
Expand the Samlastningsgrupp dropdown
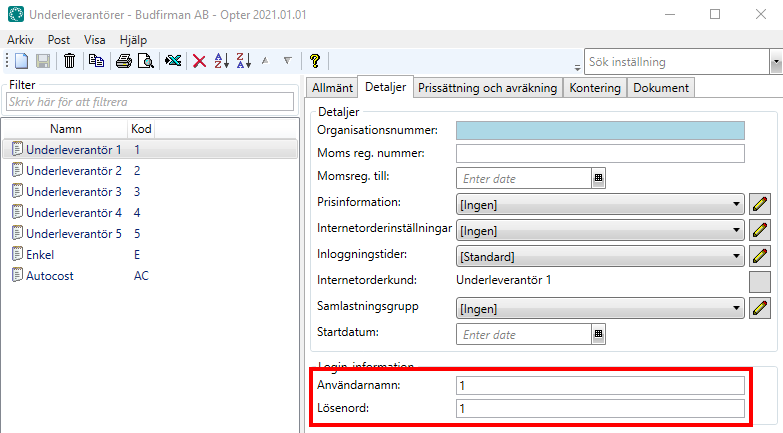coord(736,308)
